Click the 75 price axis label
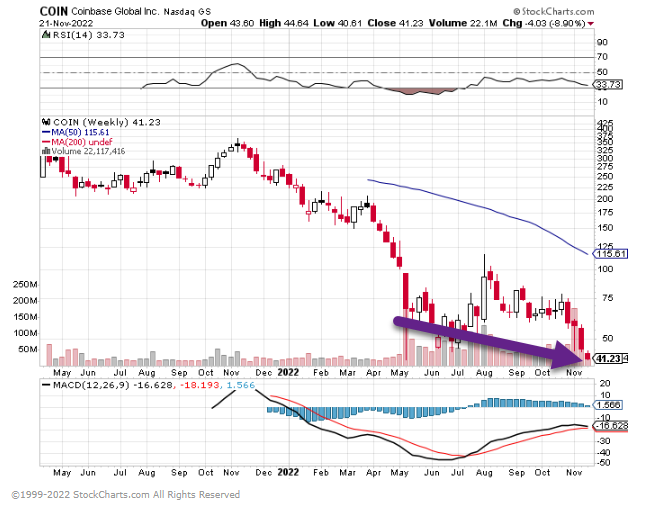654x507 pixels. pyautogui.click(x=608, y=298)
